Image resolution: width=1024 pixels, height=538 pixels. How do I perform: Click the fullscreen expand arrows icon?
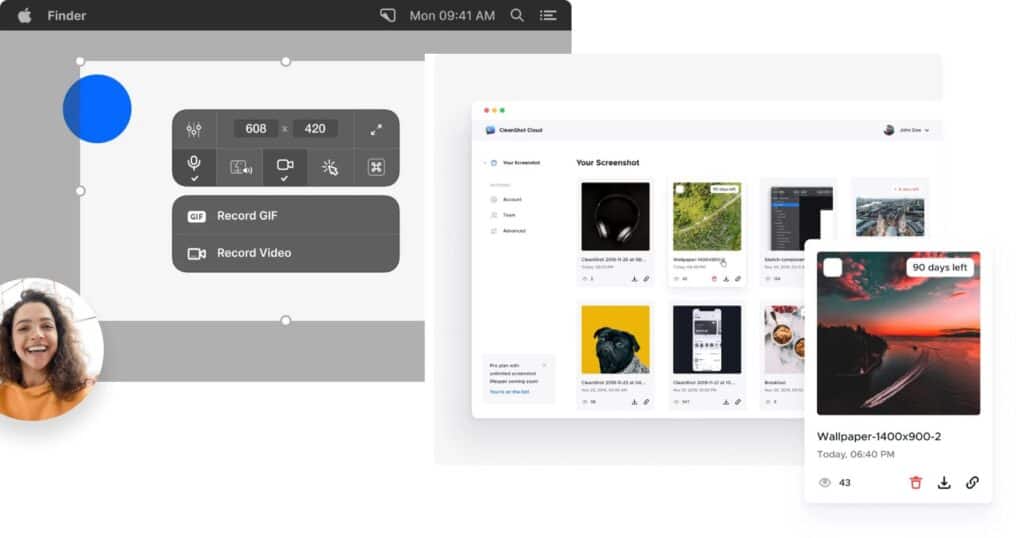click(376, 129)
